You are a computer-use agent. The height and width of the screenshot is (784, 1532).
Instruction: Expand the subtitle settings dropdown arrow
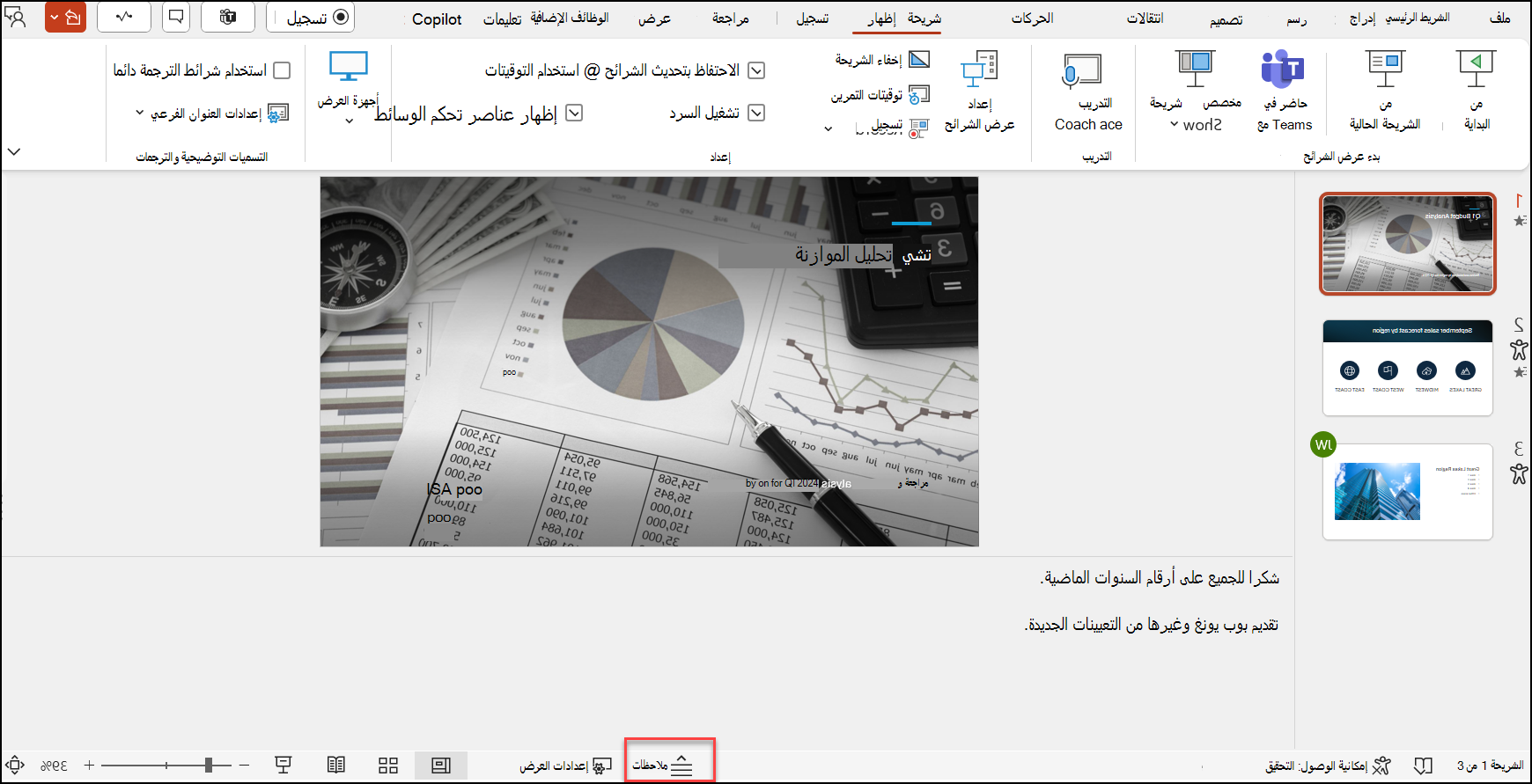139,113
